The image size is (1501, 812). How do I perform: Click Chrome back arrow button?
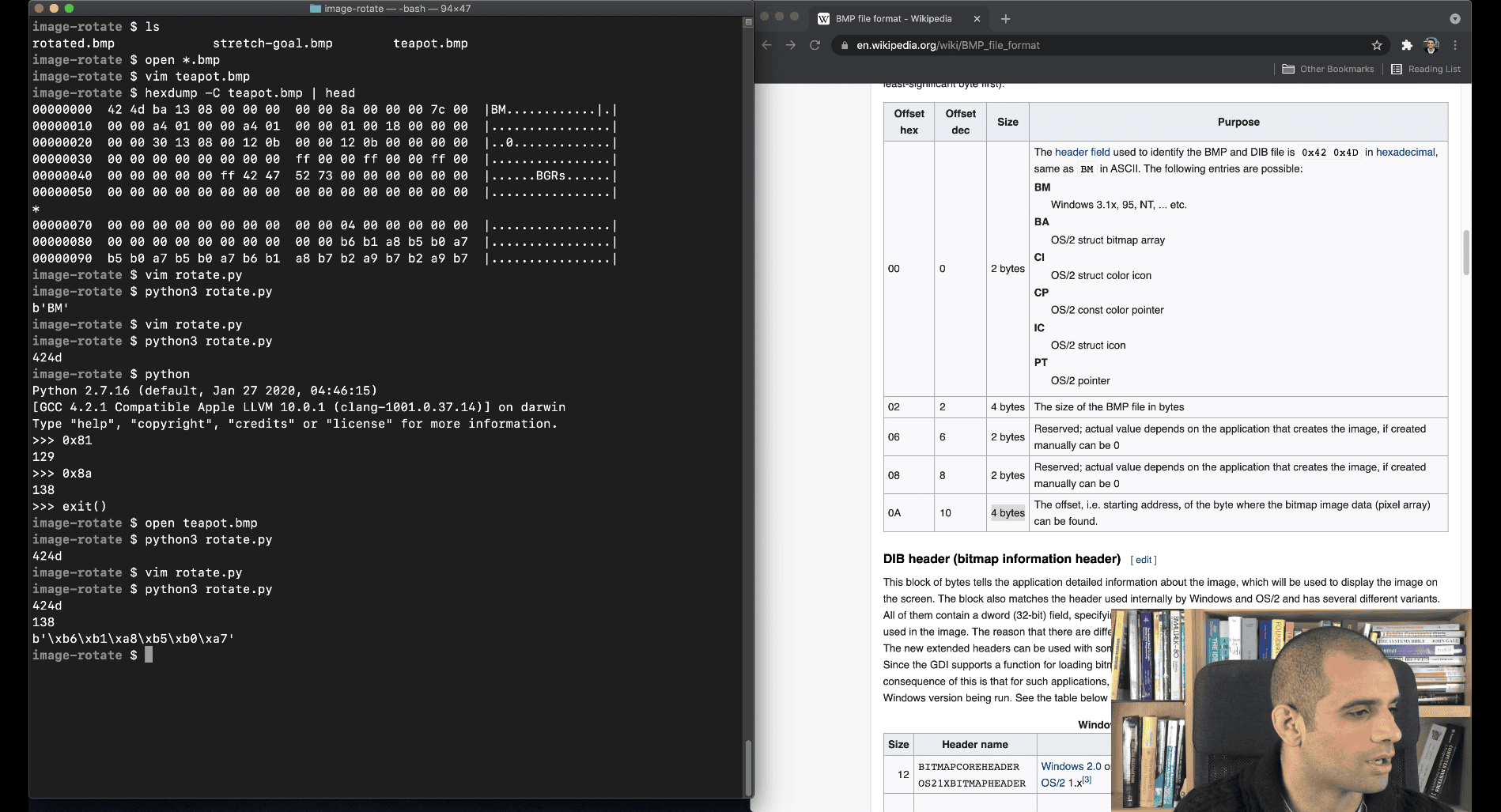[x=766, y=45]
